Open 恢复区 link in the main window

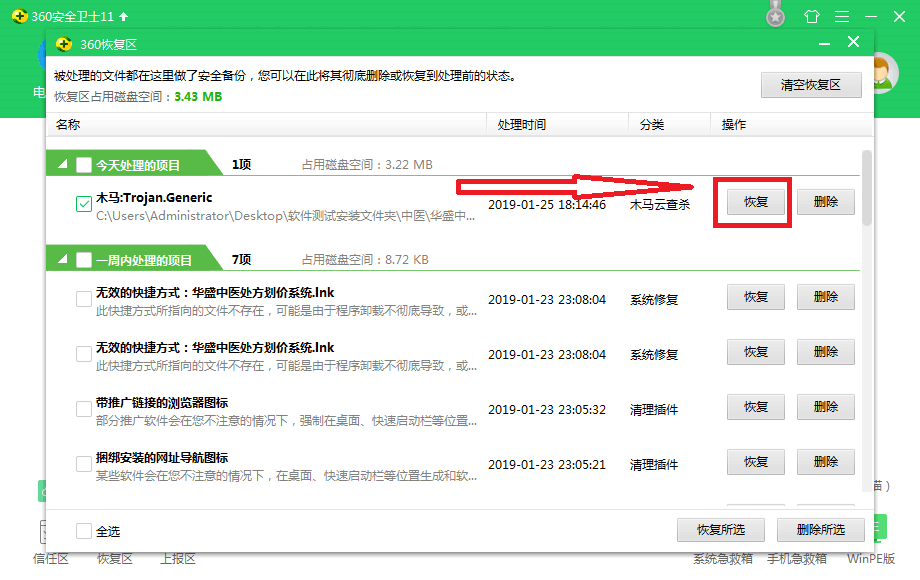114,559
